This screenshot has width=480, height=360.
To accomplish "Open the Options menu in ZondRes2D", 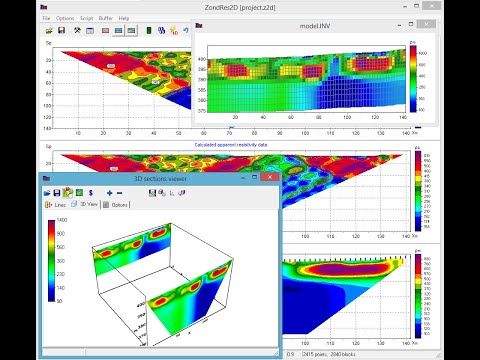I will [x=65, y=18].
